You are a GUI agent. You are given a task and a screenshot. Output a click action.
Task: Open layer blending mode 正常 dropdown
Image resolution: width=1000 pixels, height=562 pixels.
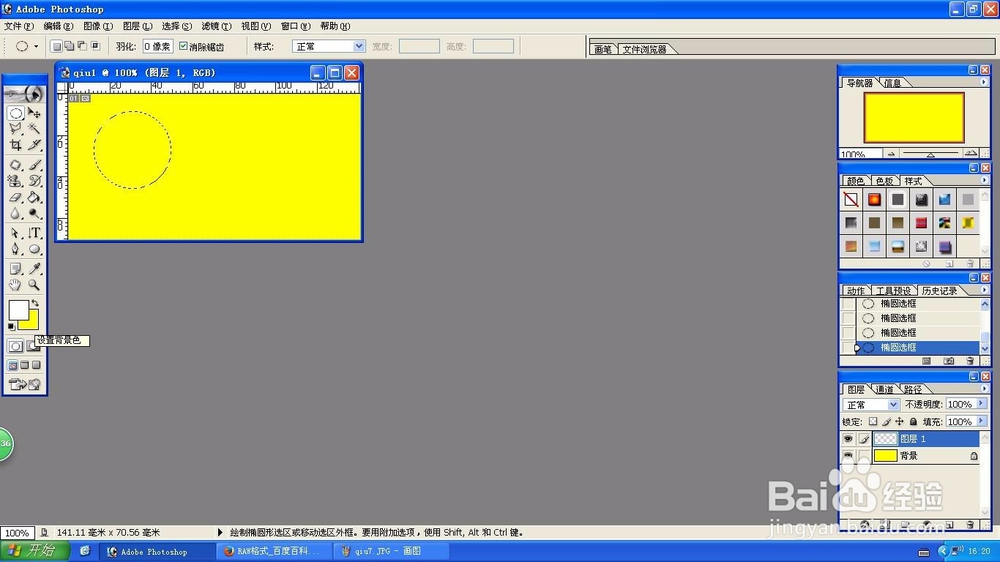pyautogui.click(x=893, y=405)
